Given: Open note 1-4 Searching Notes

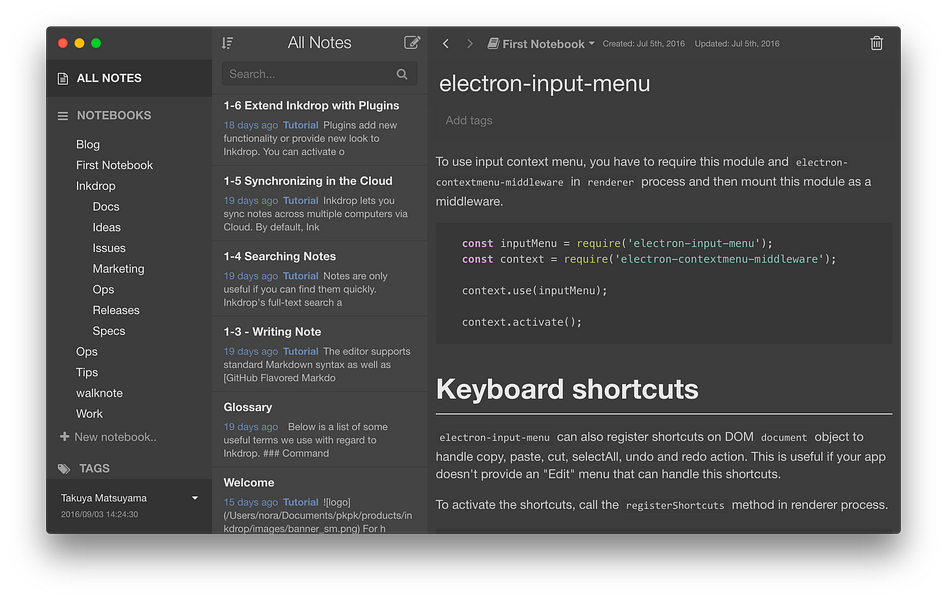Looking at the screenshot, I should 319,279.
